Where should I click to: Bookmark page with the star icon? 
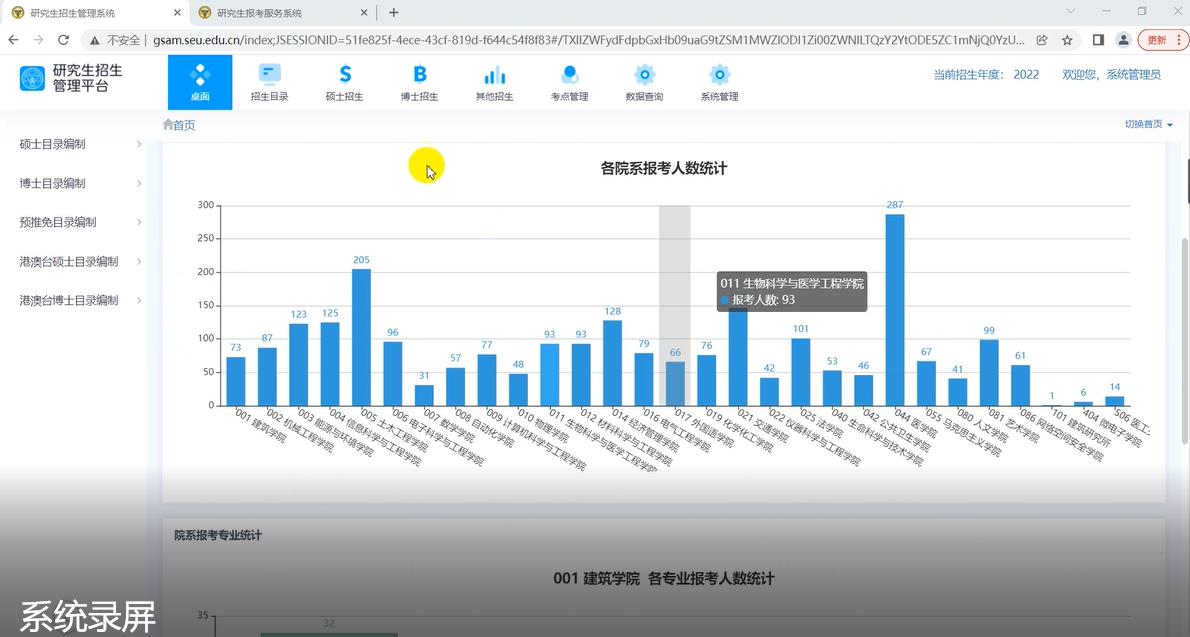tap(1067, 40)
